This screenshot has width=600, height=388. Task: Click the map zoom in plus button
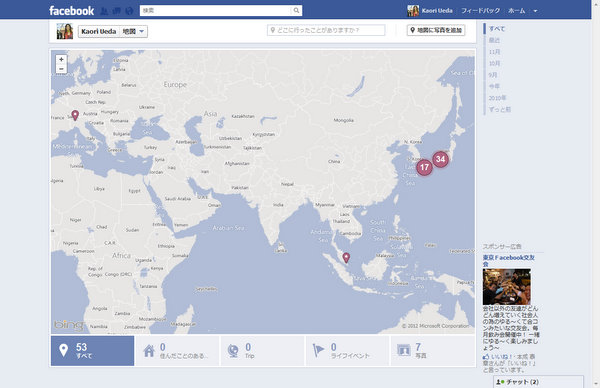pos(61,59)
